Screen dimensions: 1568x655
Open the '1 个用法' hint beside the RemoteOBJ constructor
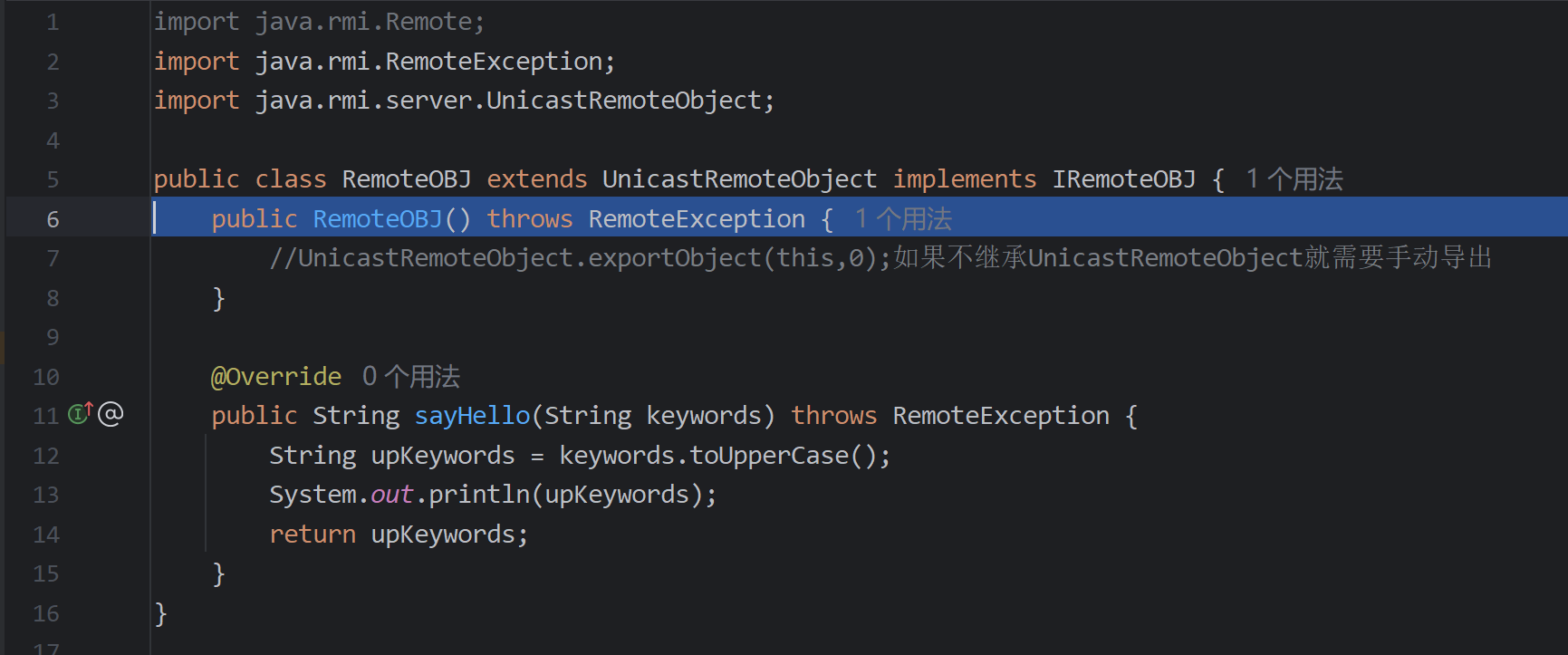click(903, 219)
